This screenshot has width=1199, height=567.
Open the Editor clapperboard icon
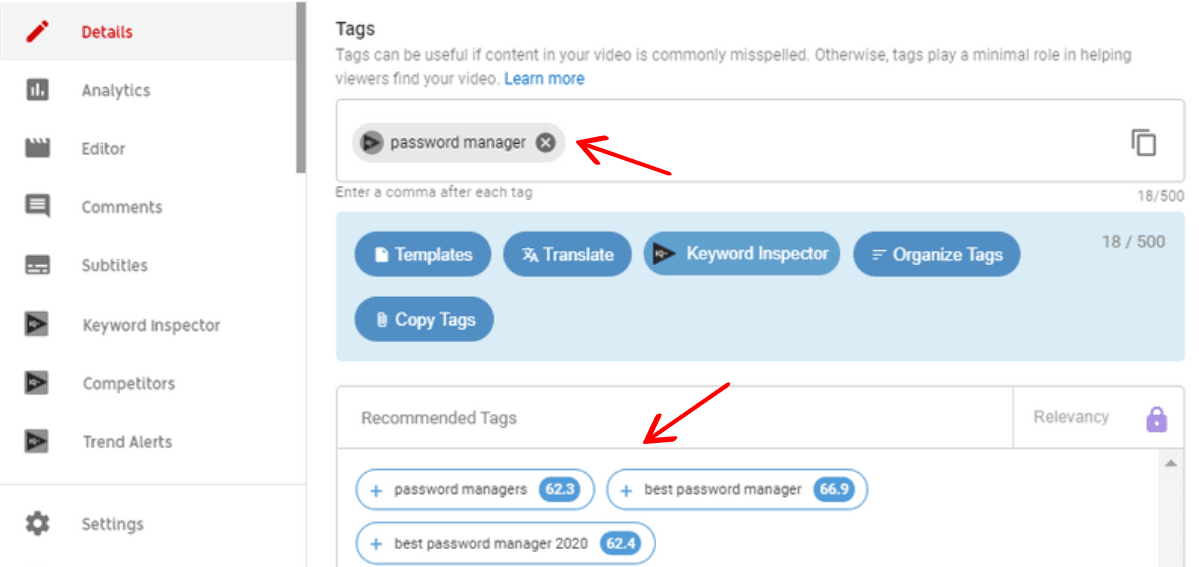(x=37, y=148)
